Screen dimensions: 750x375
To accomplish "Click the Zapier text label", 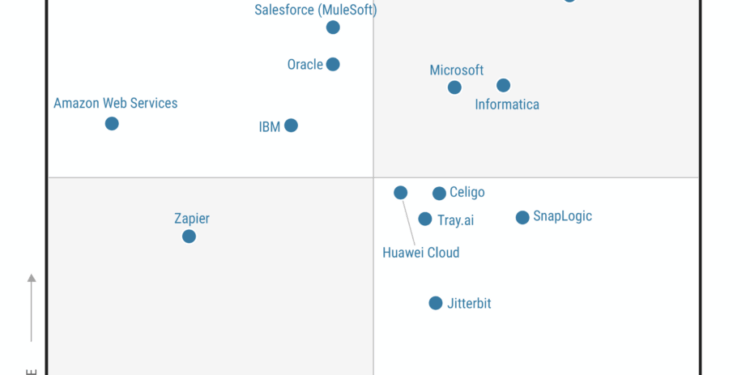I will pos(192,219).
